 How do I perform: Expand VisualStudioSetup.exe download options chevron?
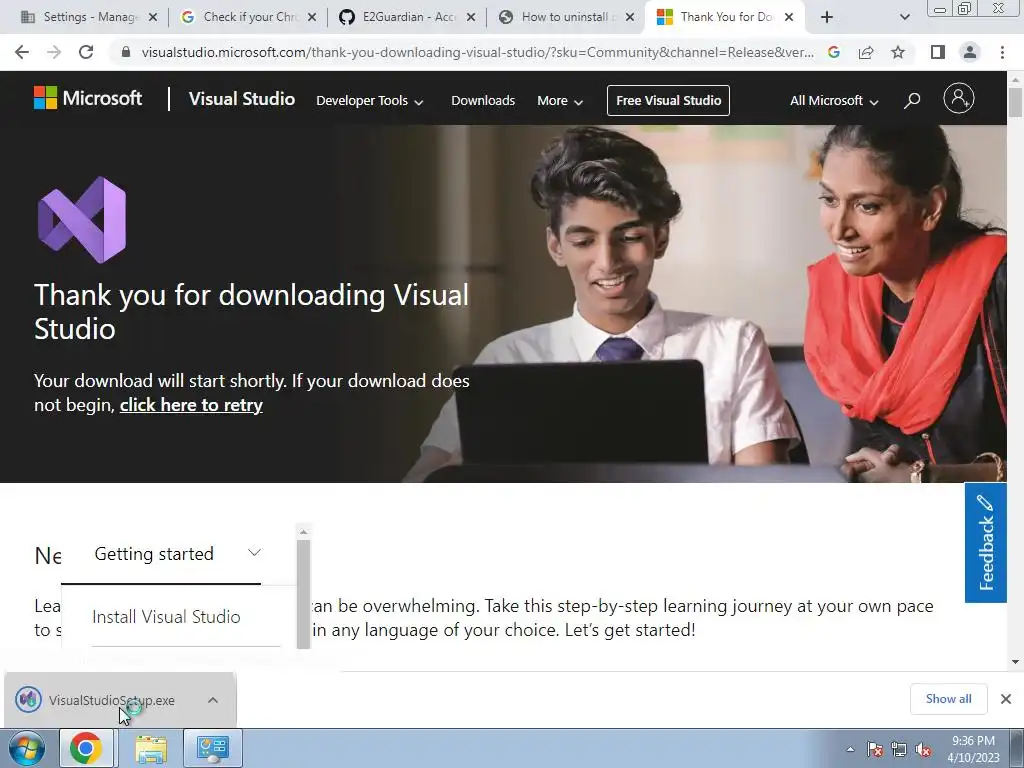point(213,700)
